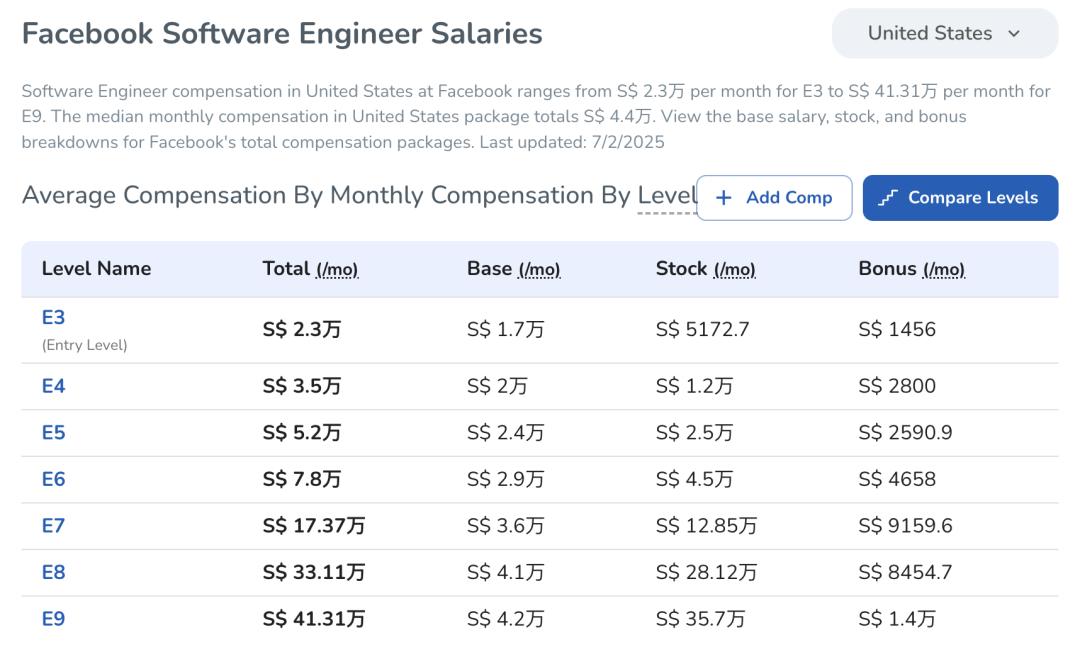Open the E7 level link

[x=53, y=526]
